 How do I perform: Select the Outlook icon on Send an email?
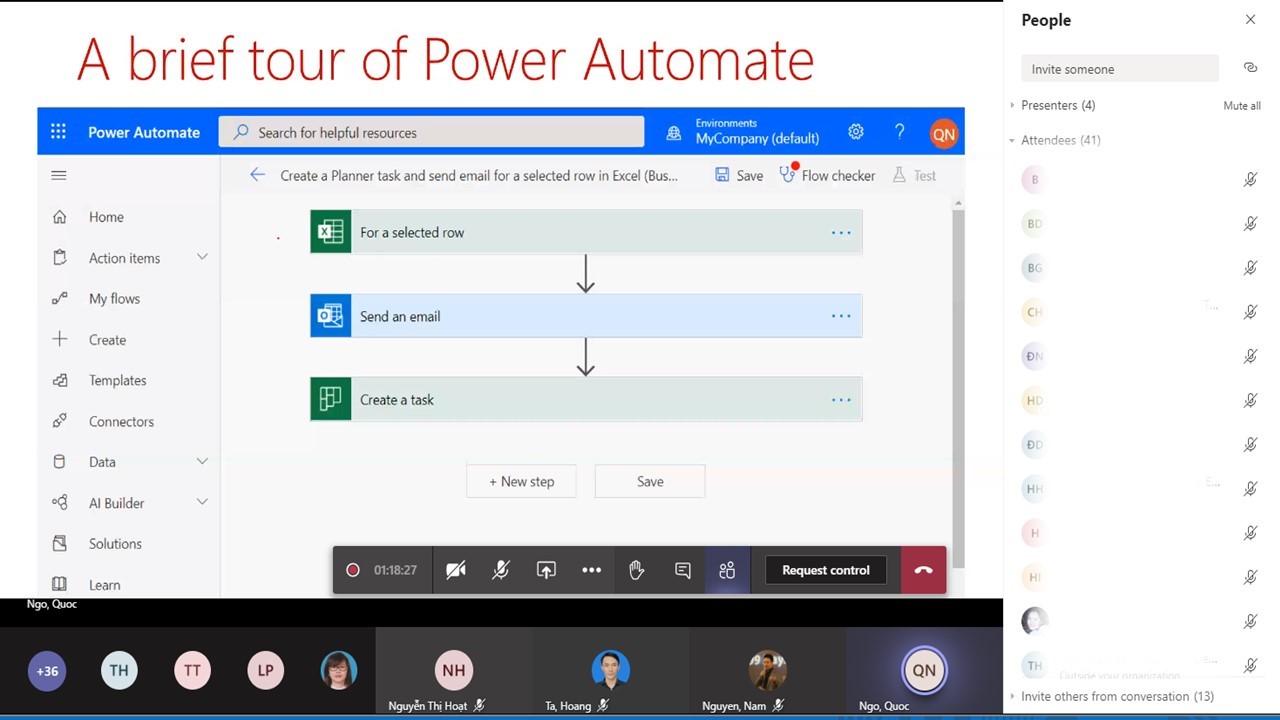pos(331,316)
